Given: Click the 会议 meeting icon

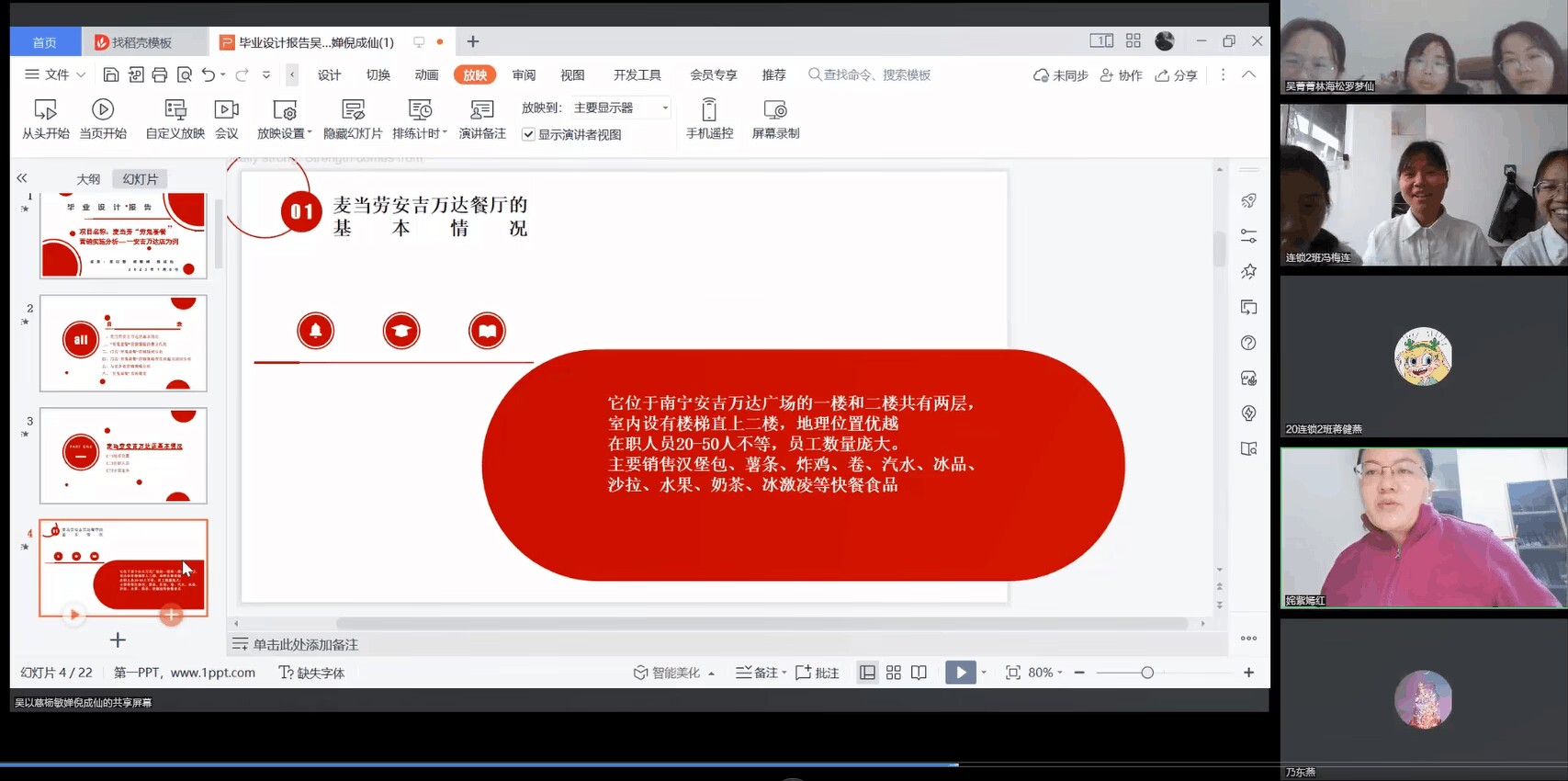Looking at the screenshot, I should point(226,109).
